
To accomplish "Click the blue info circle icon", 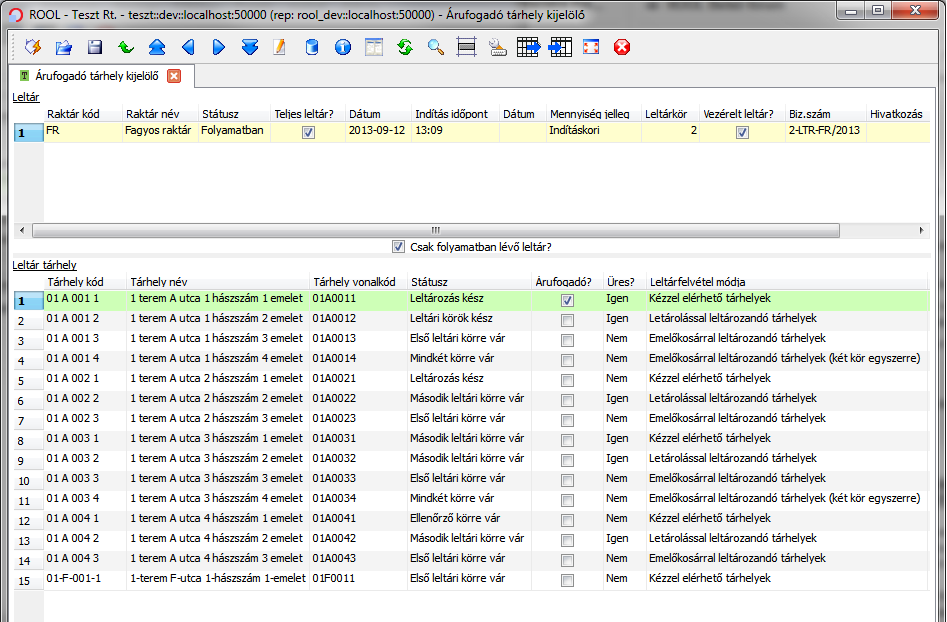I will pyautogui.click(x=343, y=47).
